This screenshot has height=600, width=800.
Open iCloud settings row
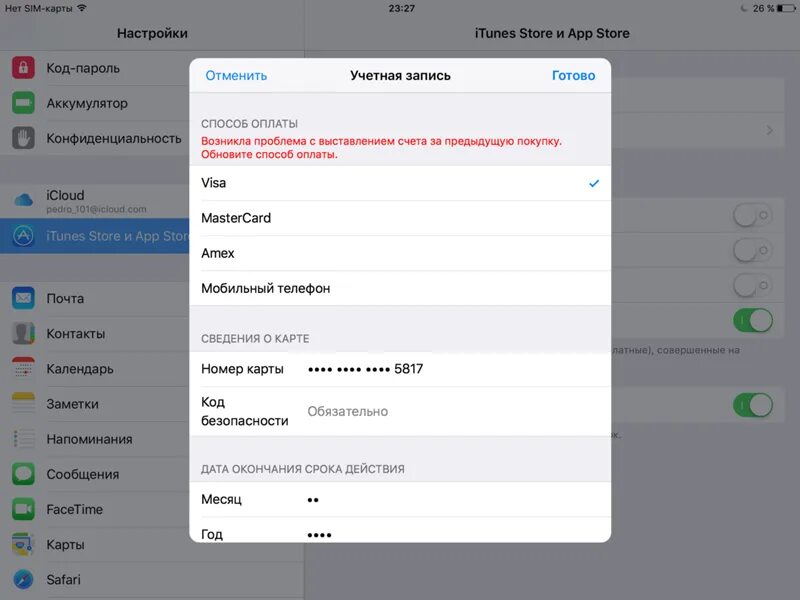pyautogui.click(x=94, y=201)
